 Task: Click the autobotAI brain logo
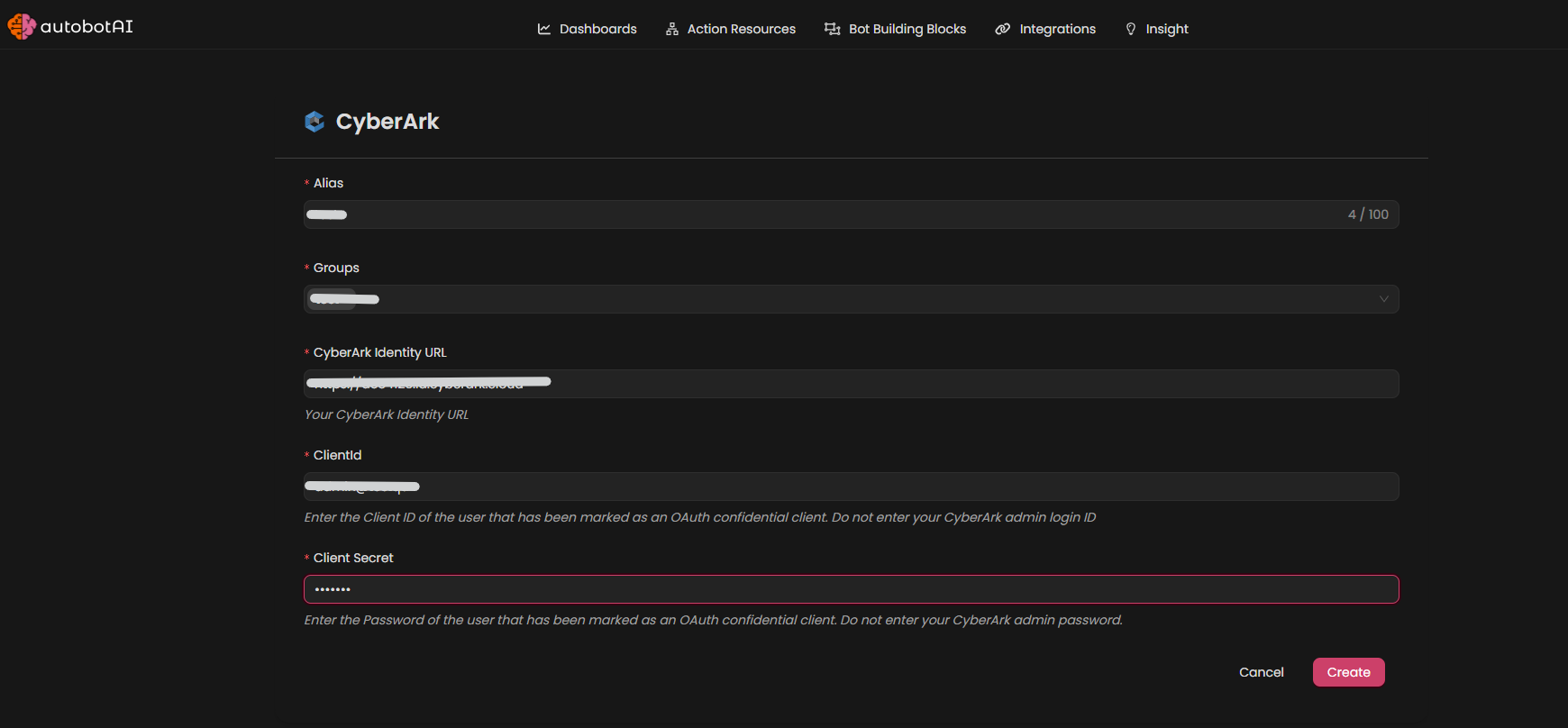[22, 27]
